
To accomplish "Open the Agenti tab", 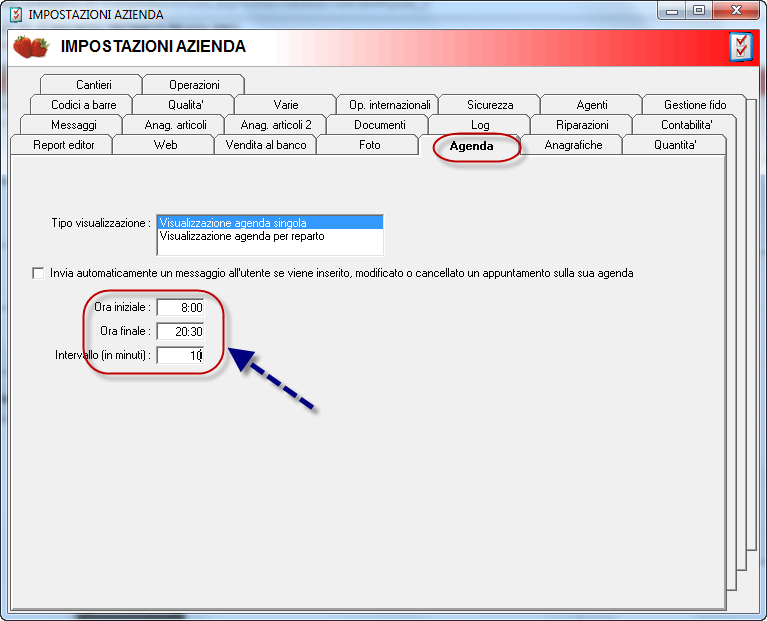I will coord(591,105).
